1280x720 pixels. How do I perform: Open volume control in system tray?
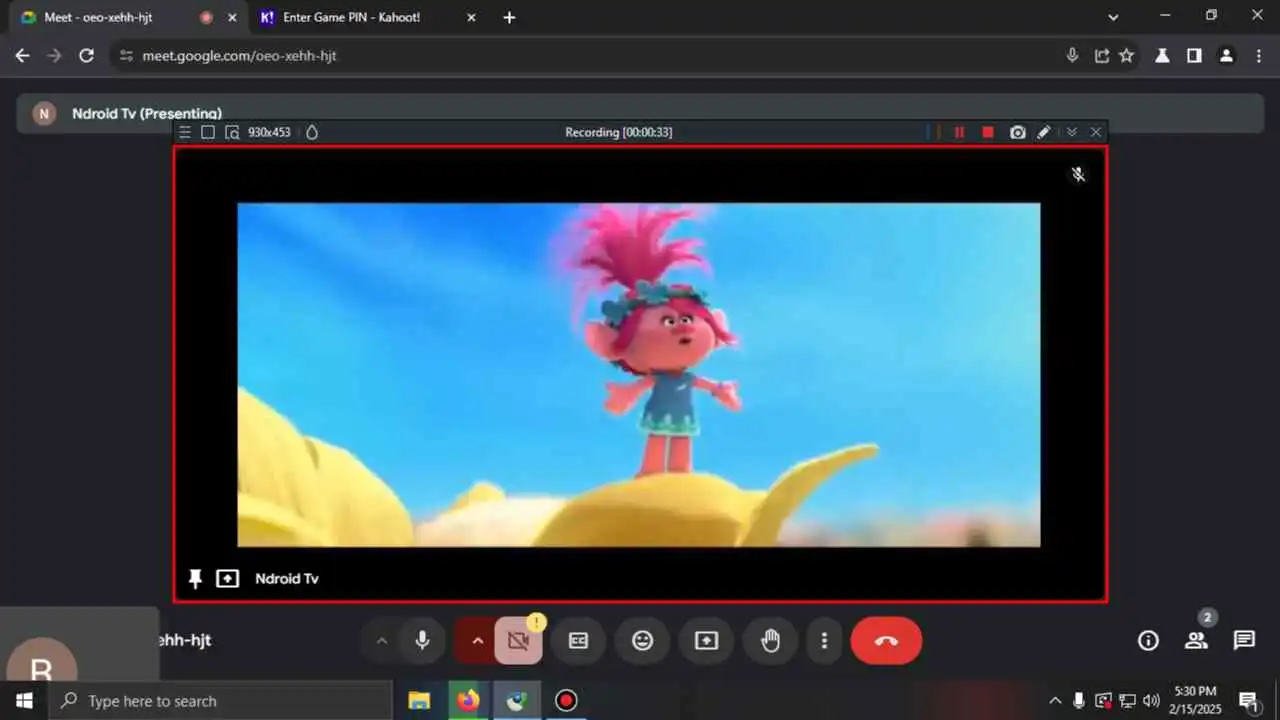tap(1151, 701)
